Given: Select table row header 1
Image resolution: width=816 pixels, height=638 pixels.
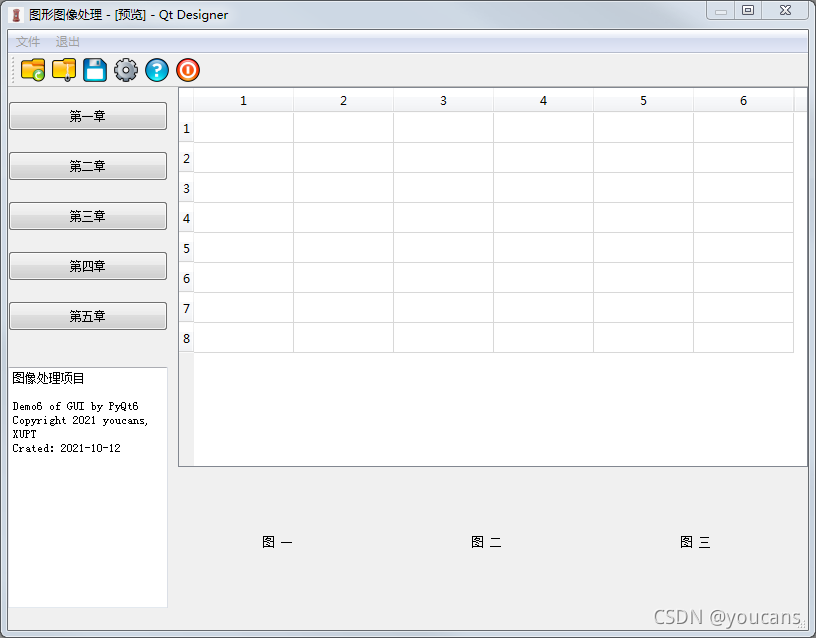Looking at the screenshot, I should point(186,127).
